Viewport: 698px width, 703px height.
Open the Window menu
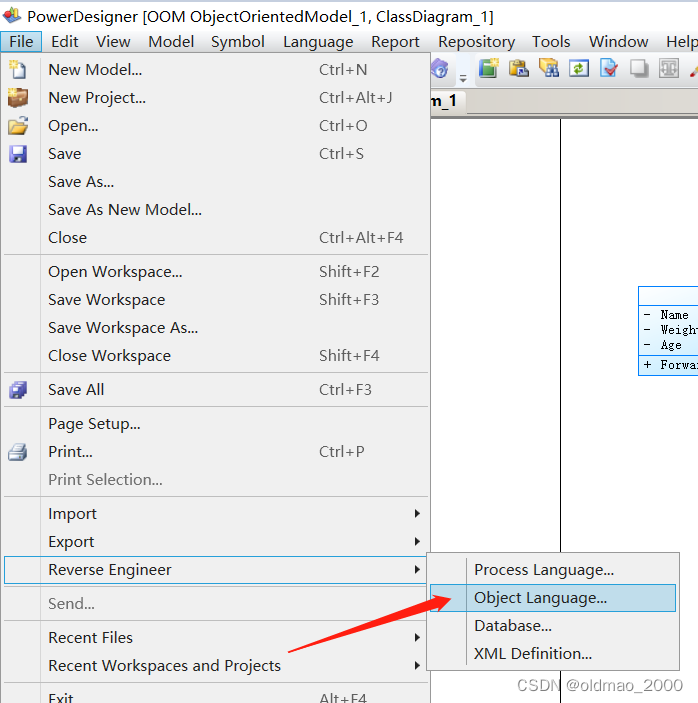tap(618, 42)
